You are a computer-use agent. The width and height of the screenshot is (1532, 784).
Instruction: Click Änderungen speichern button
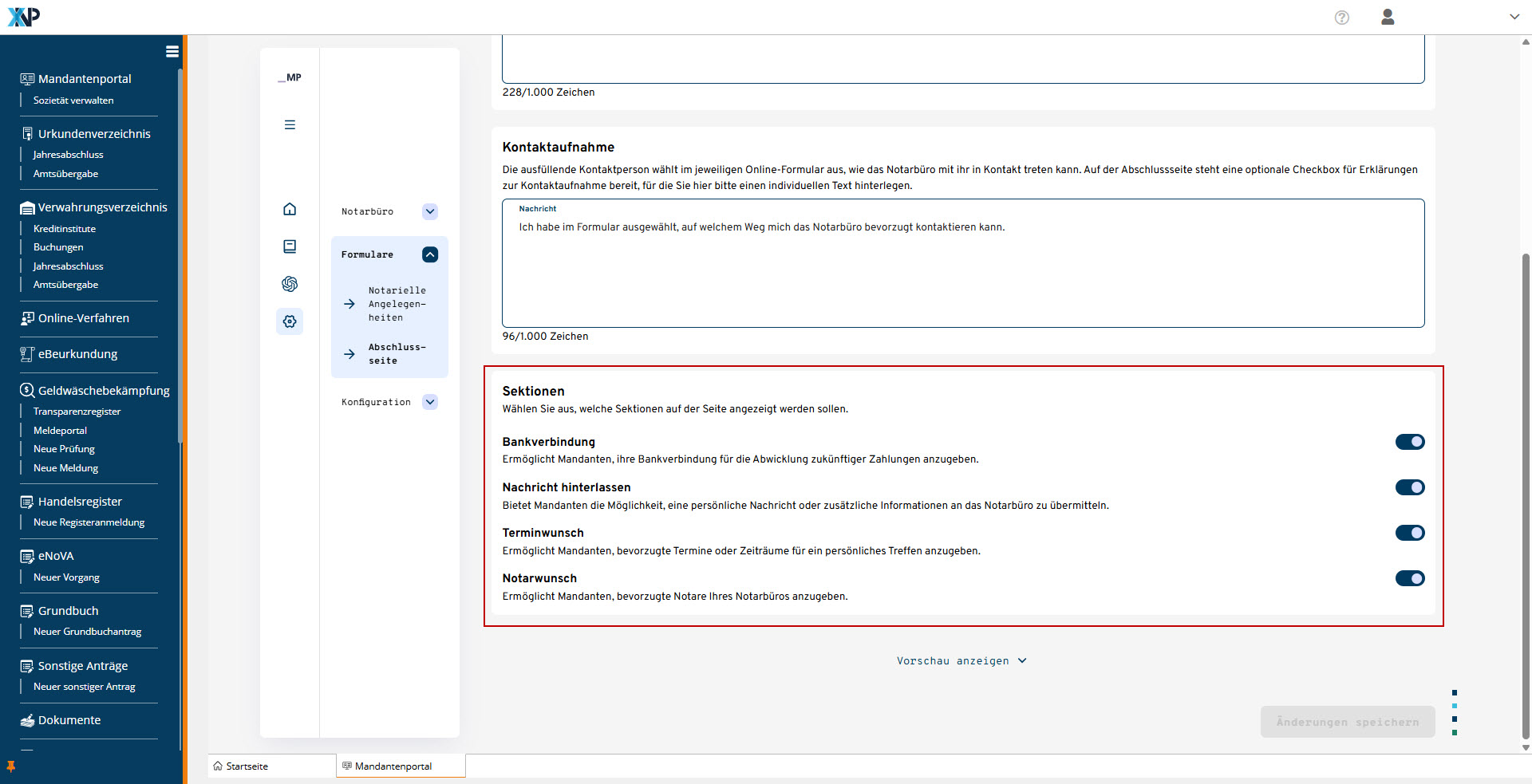1348,722
